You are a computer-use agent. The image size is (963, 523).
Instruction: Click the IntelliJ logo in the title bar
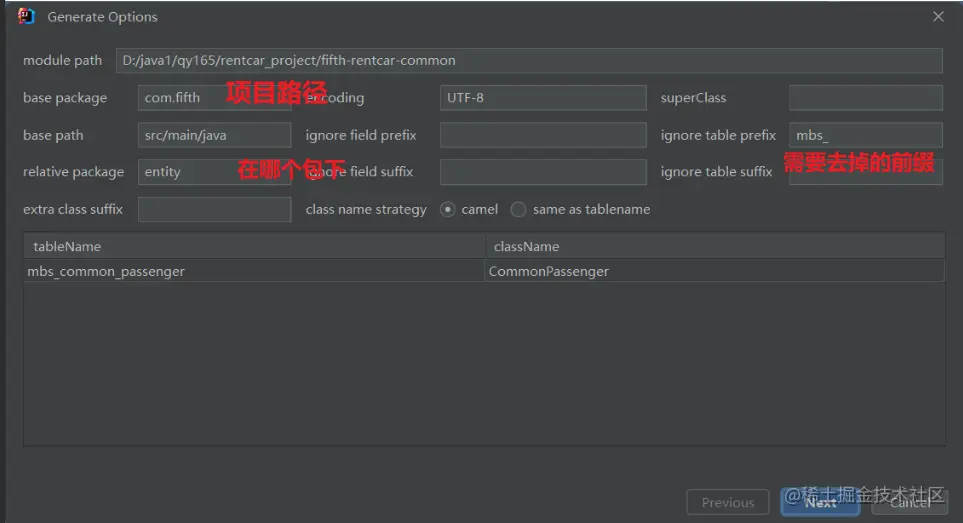[x=26, y=17]
